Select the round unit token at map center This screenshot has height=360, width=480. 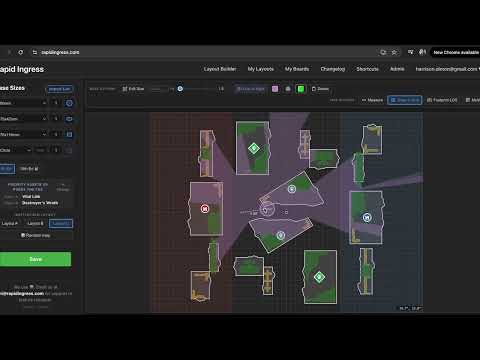point(266,210)
